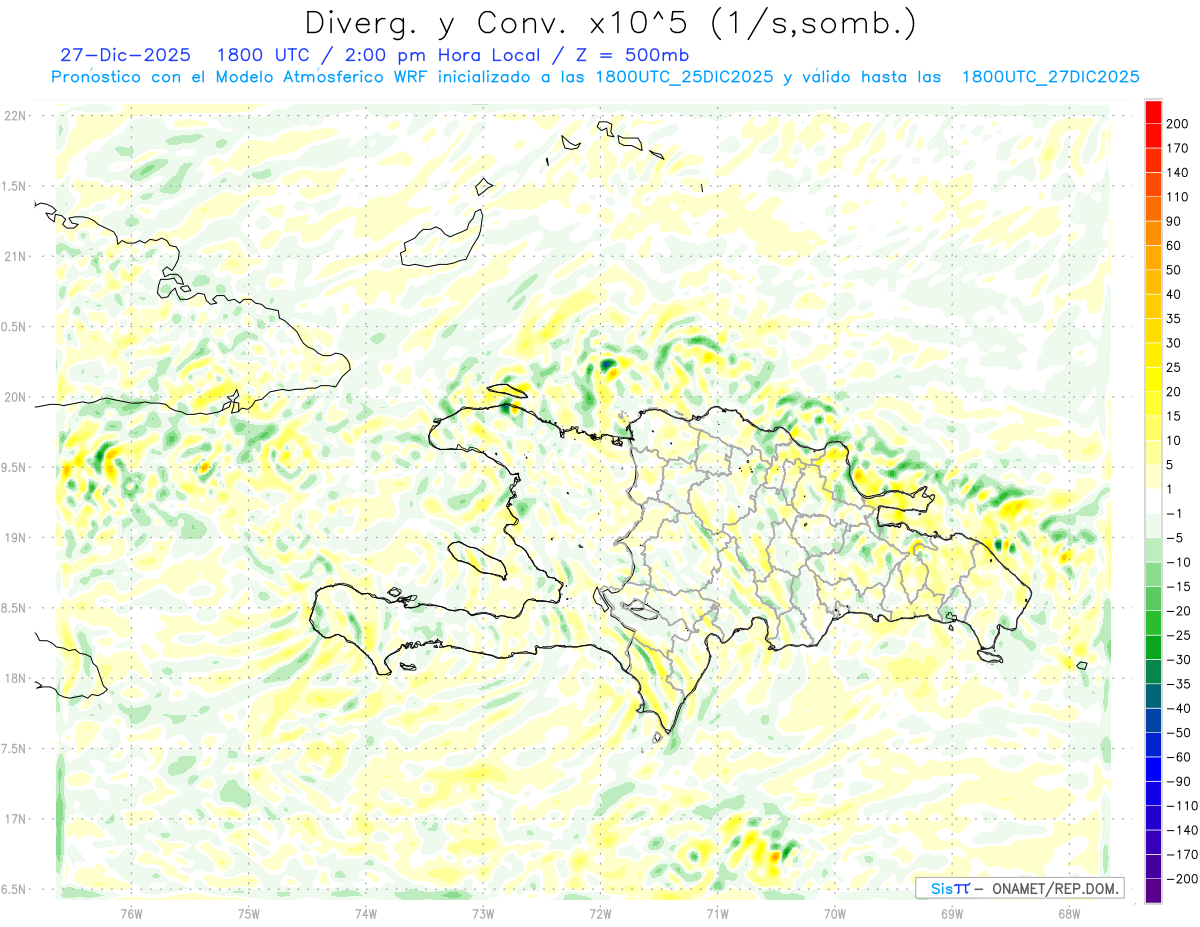Click the '75W' longitude axis label
The height and width of the screenshot is (927, 1200).
coord(248,913)
